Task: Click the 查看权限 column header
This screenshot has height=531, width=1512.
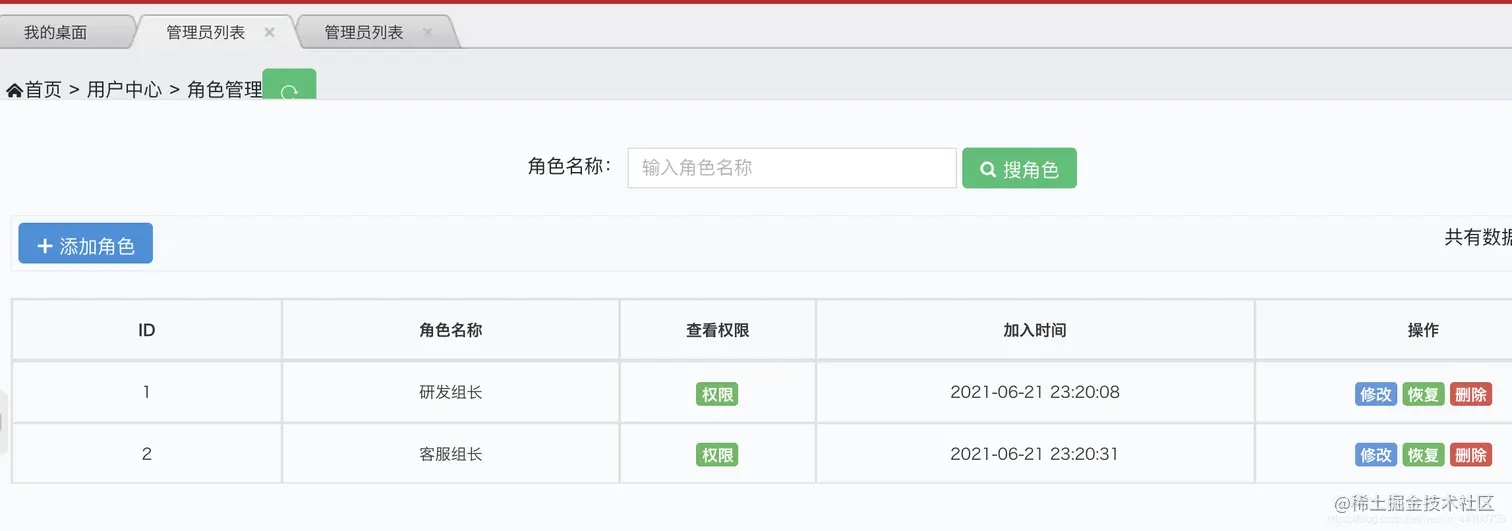Action: click(x=718, y=330)
